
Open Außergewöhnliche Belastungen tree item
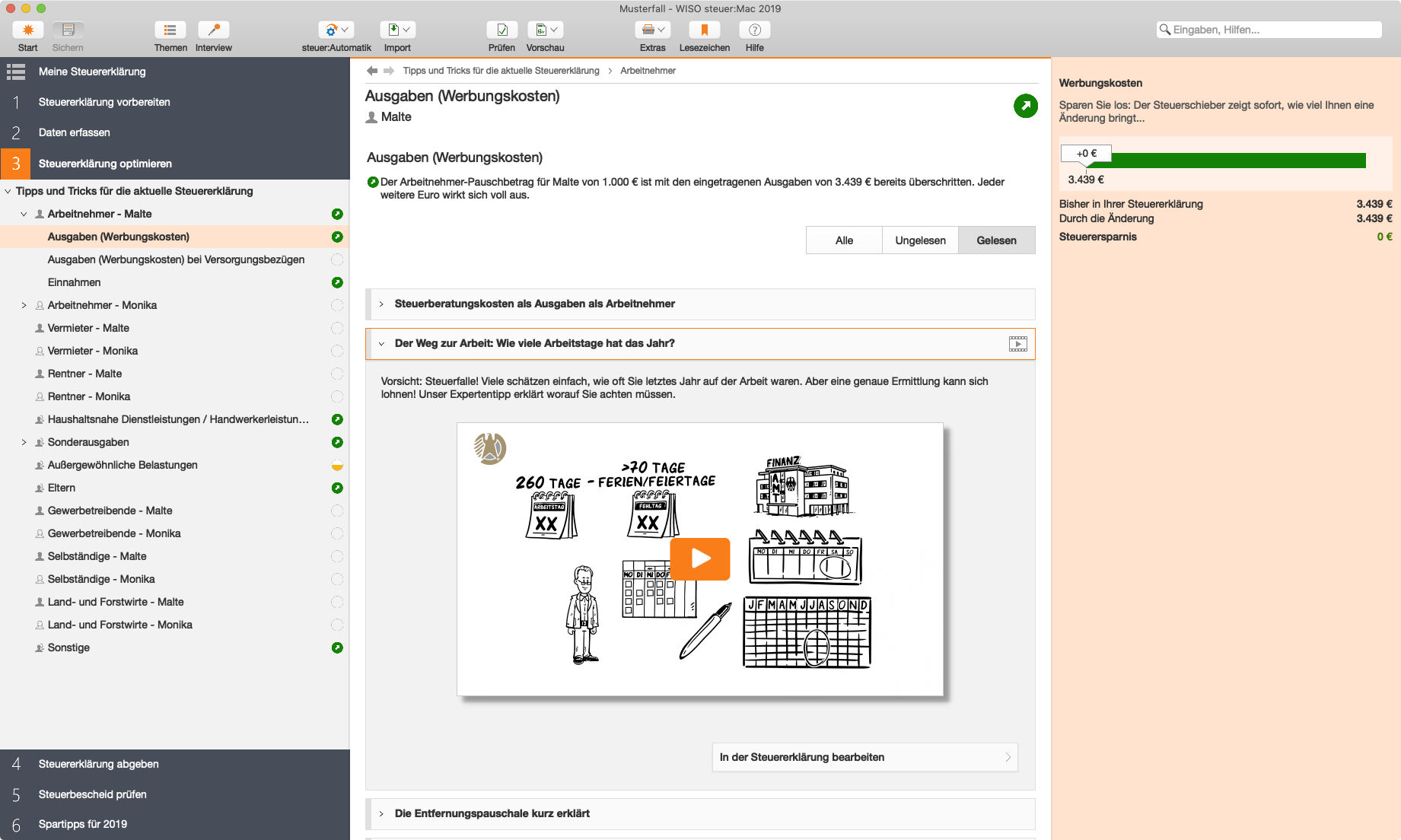point(175,465)
